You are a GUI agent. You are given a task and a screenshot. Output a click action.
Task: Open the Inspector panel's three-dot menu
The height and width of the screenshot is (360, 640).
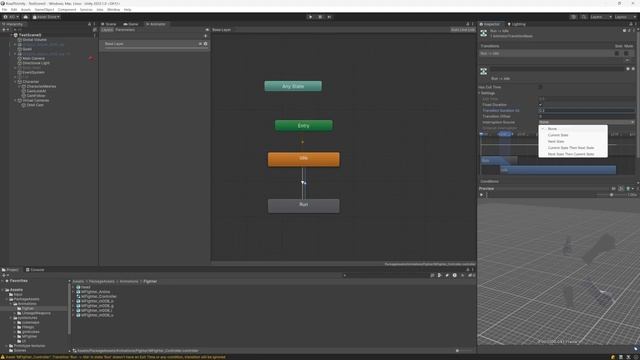[636, 24]
